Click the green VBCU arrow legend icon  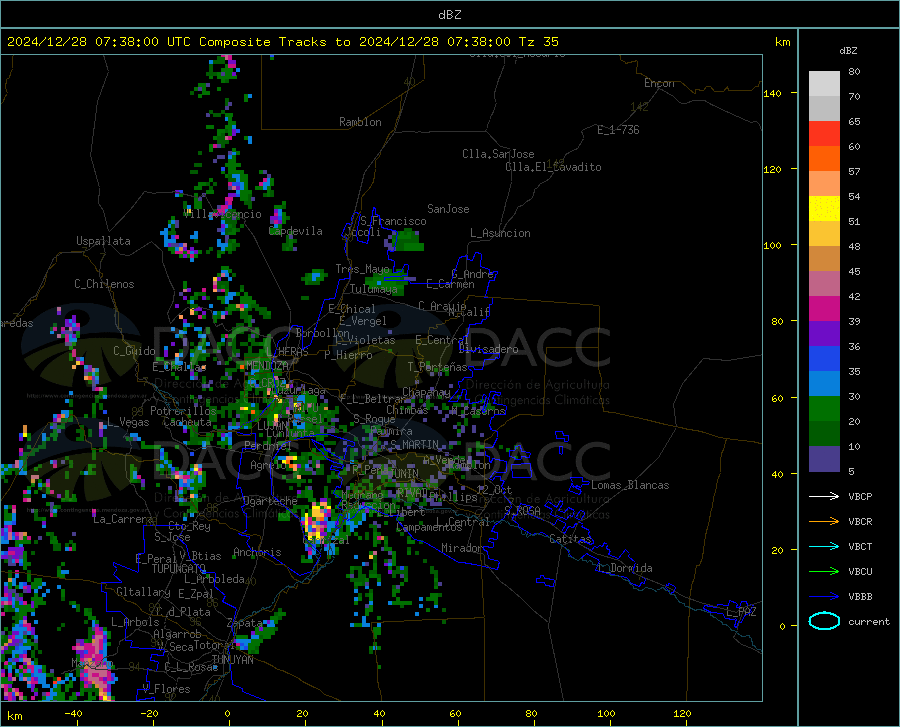point(824,571)
